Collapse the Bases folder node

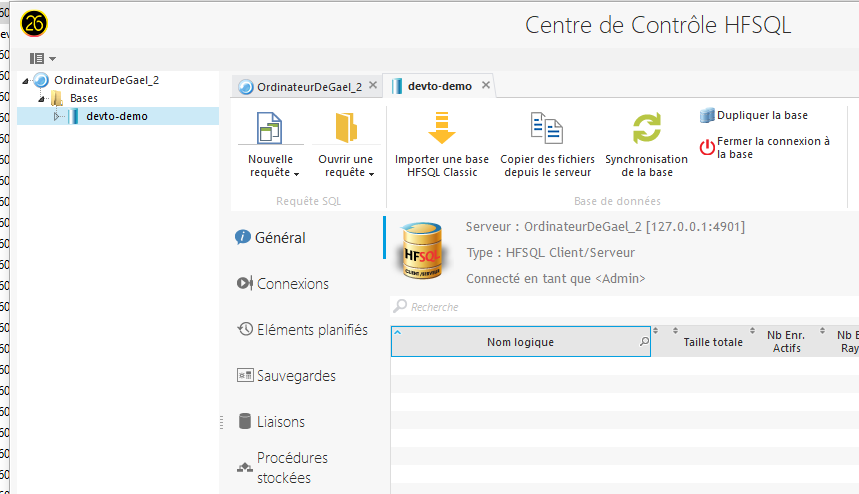point(41,99)
